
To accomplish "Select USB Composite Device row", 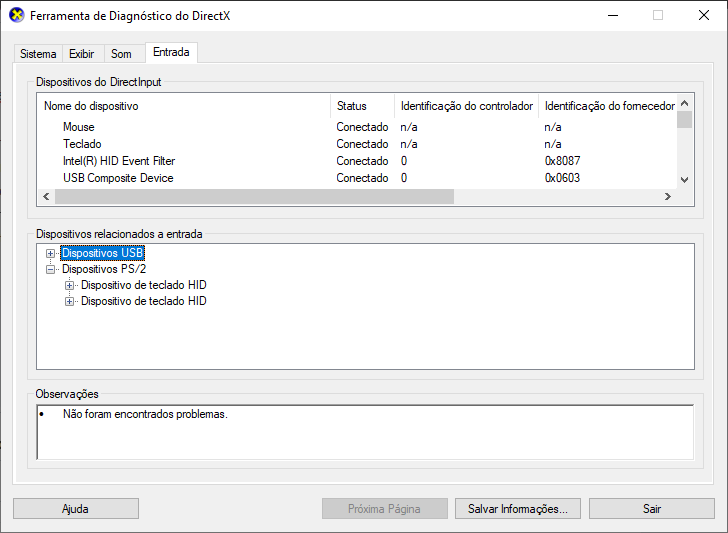I will point(357,178).
